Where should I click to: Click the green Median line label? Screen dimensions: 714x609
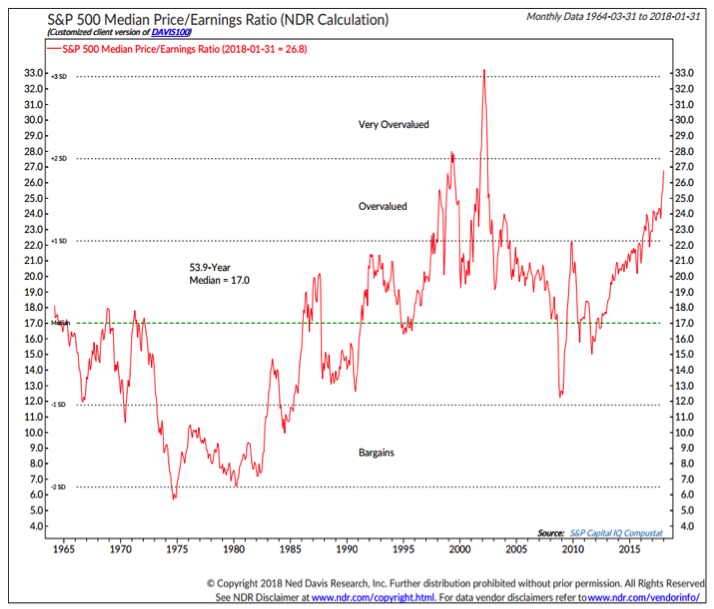60,323
